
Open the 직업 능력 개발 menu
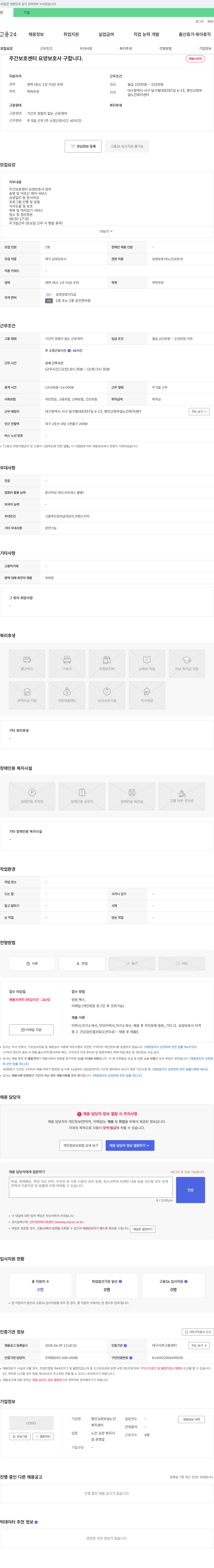pyautogui.click(x=146, y=35)
